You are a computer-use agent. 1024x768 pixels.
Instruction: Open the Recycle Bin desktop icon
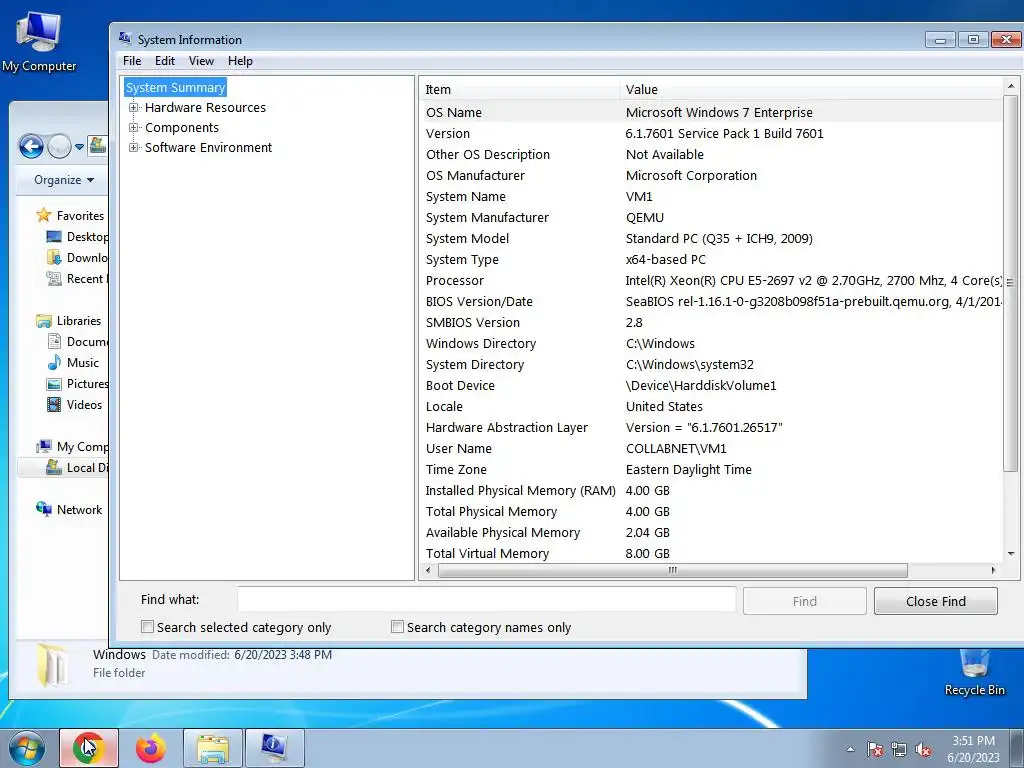pos(974,673)
